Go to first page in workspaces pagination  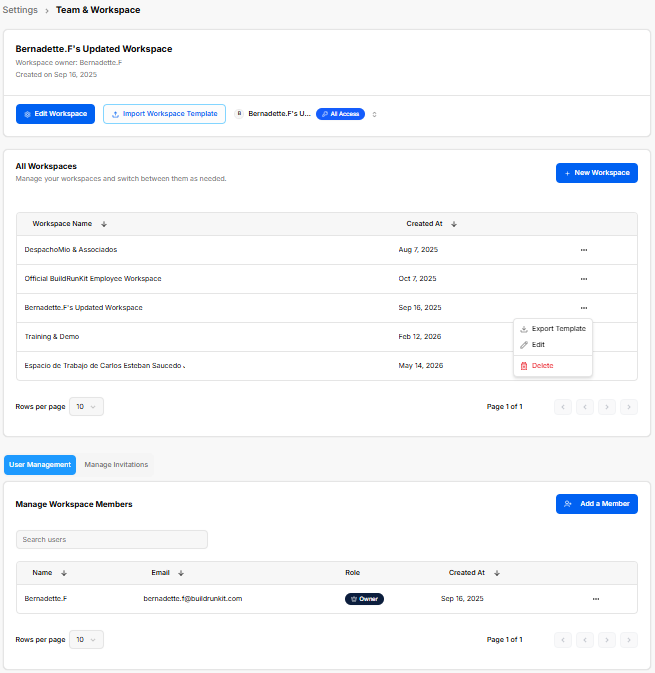pos(563,407)
